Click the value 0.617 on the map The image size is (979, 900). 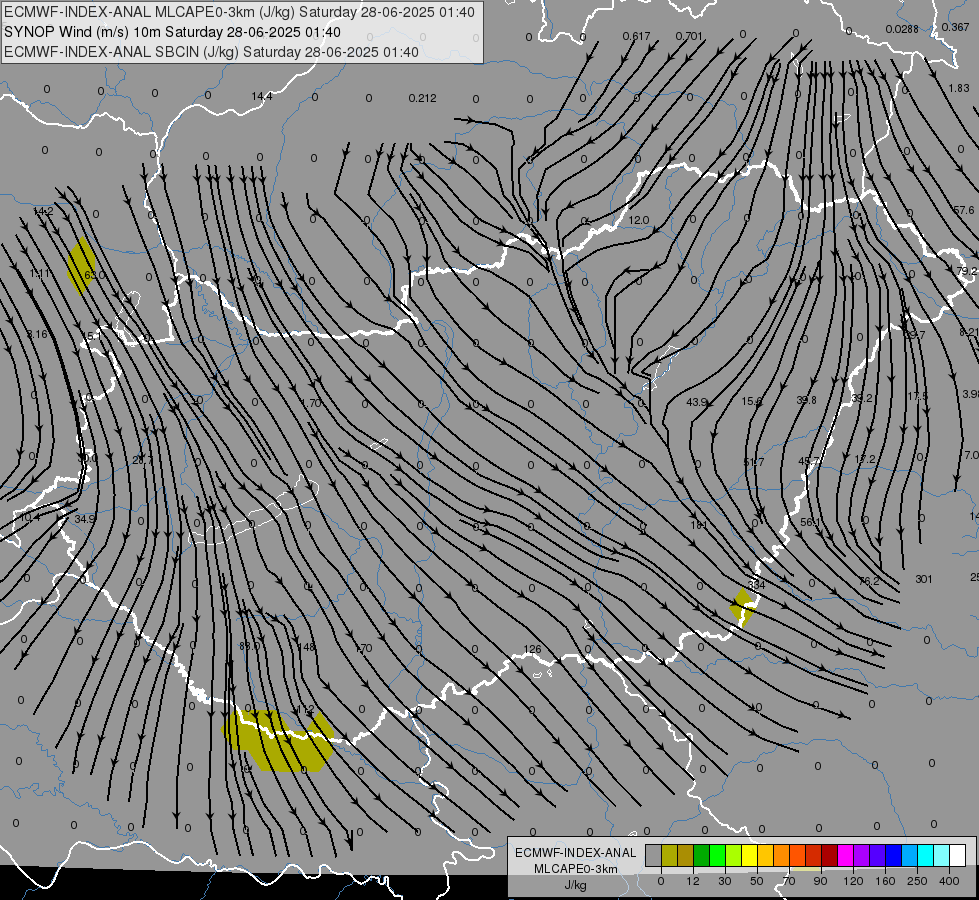pyautogui.click(x=636, y=36)
